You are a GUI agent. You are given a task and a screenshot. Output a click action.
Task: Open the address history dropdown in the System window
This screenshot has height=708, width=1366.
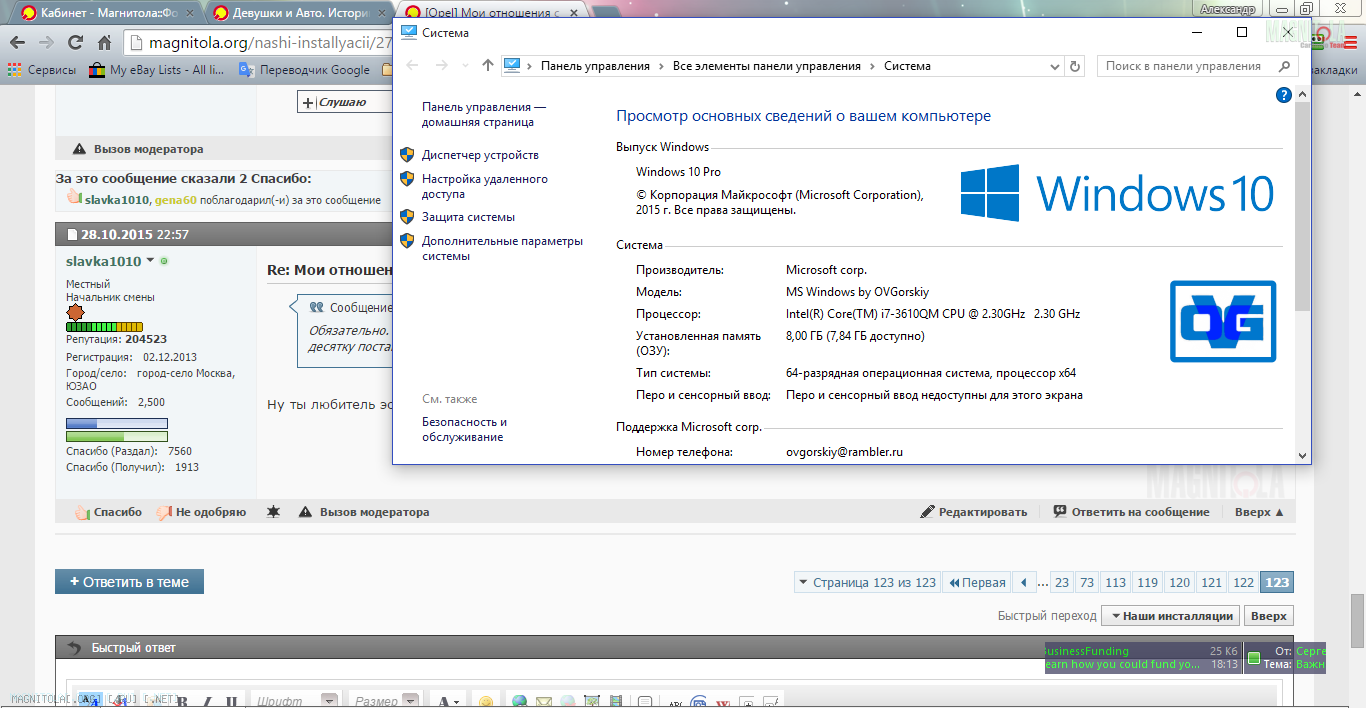(1054, 66)
